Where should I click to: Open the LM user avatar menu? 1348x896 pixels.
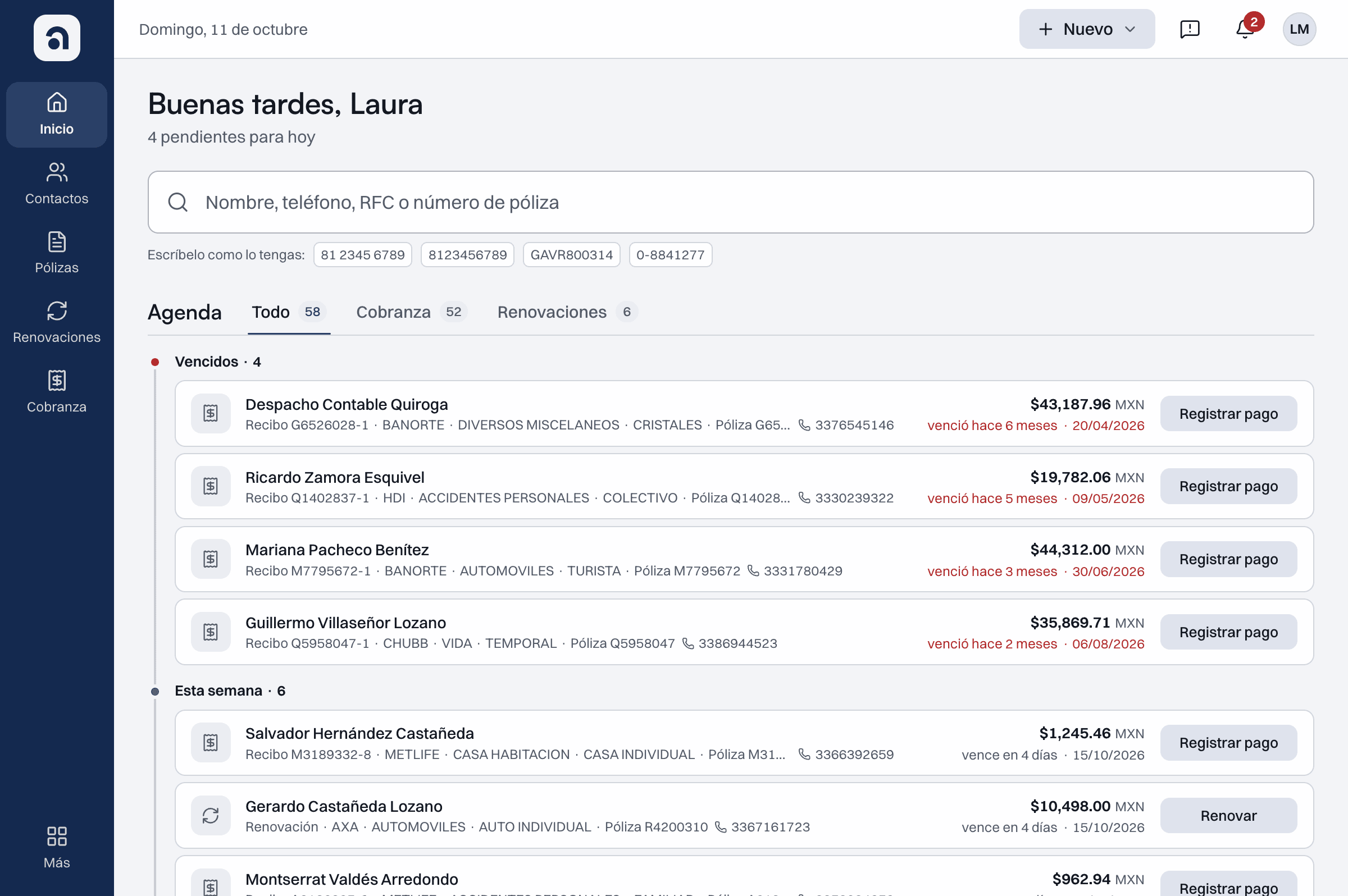(1299, 29)
